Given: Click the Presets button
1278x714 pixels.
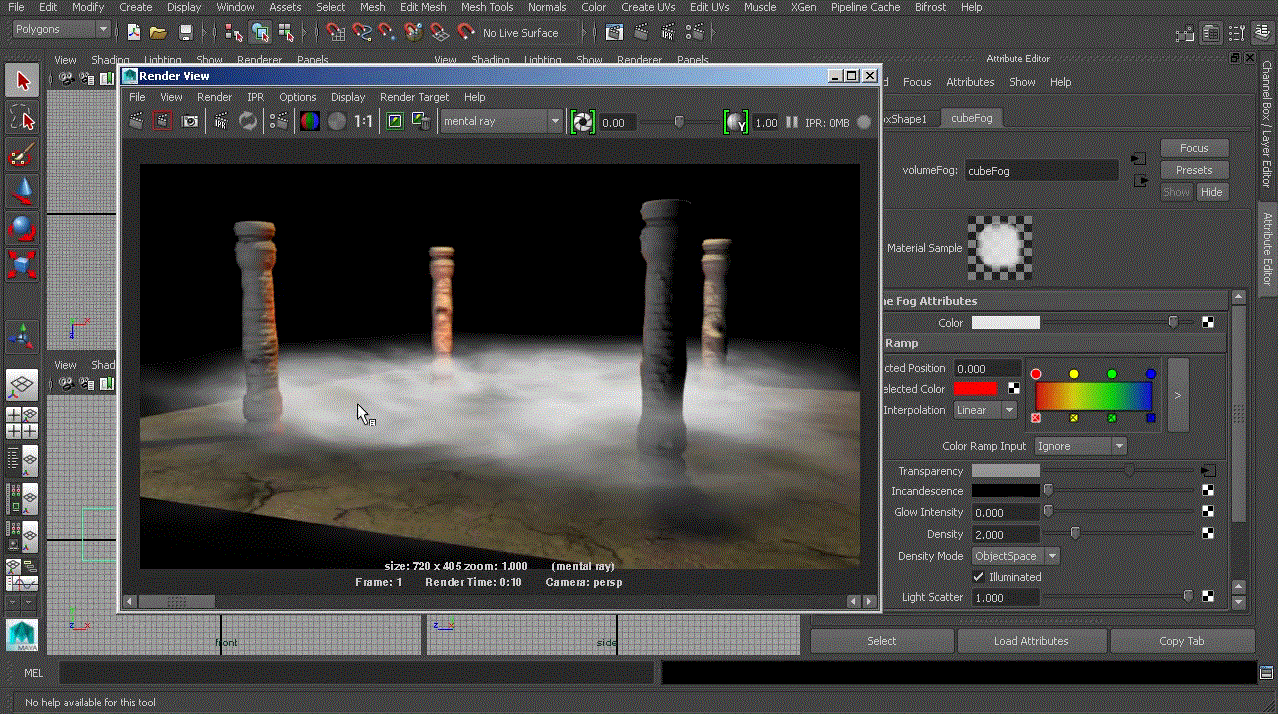Looking at the screenshot, I should pyautogui.click(x=1194, y=170).
